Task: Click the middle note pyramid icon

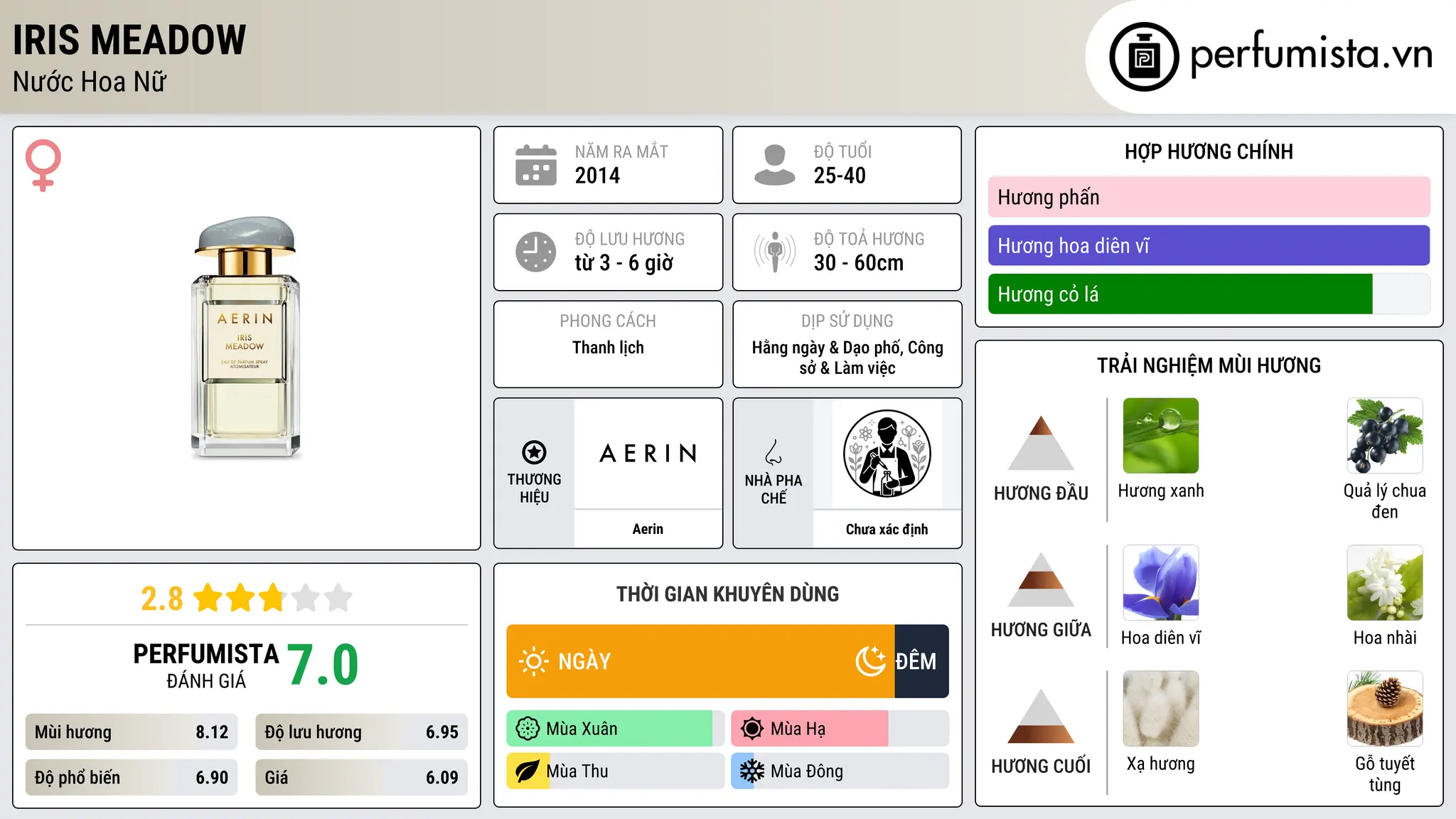Action: (1041, 579)
